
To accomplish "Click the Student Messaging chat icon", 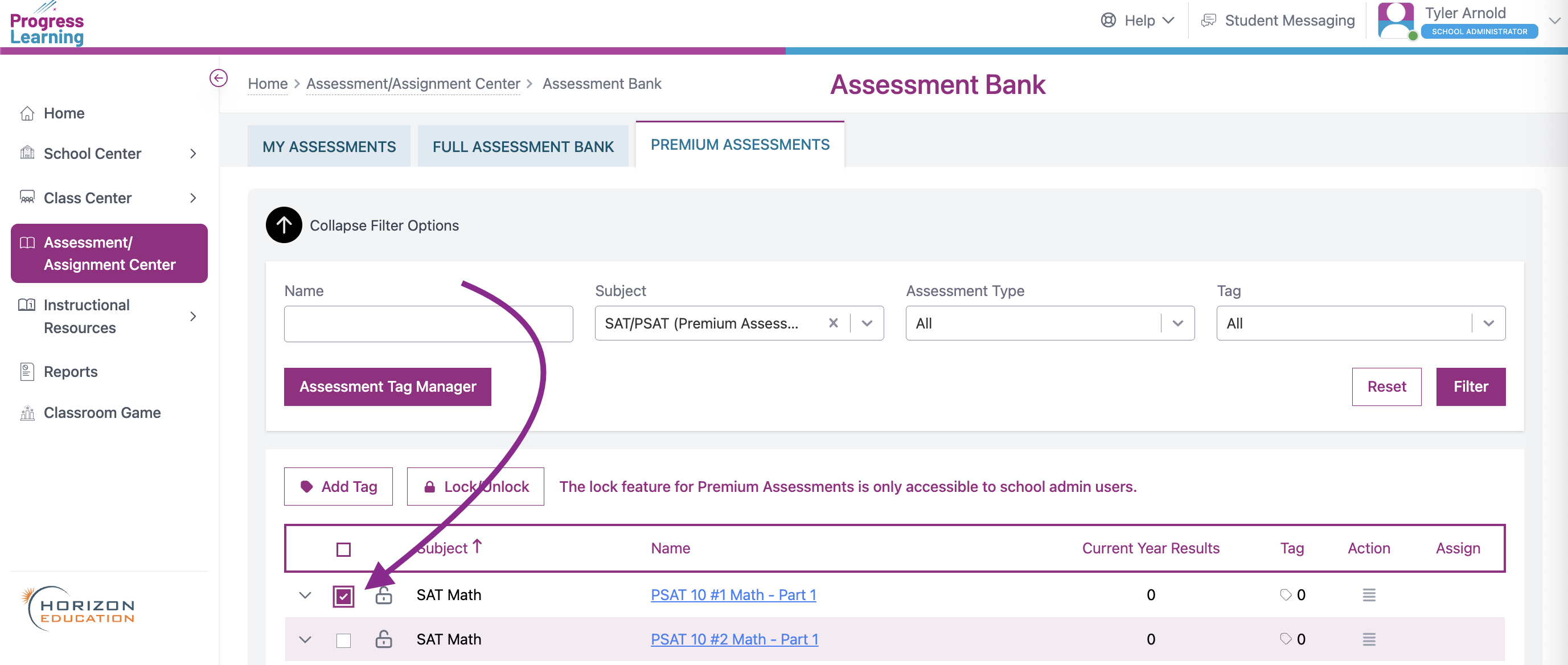I will [1208, 20].
